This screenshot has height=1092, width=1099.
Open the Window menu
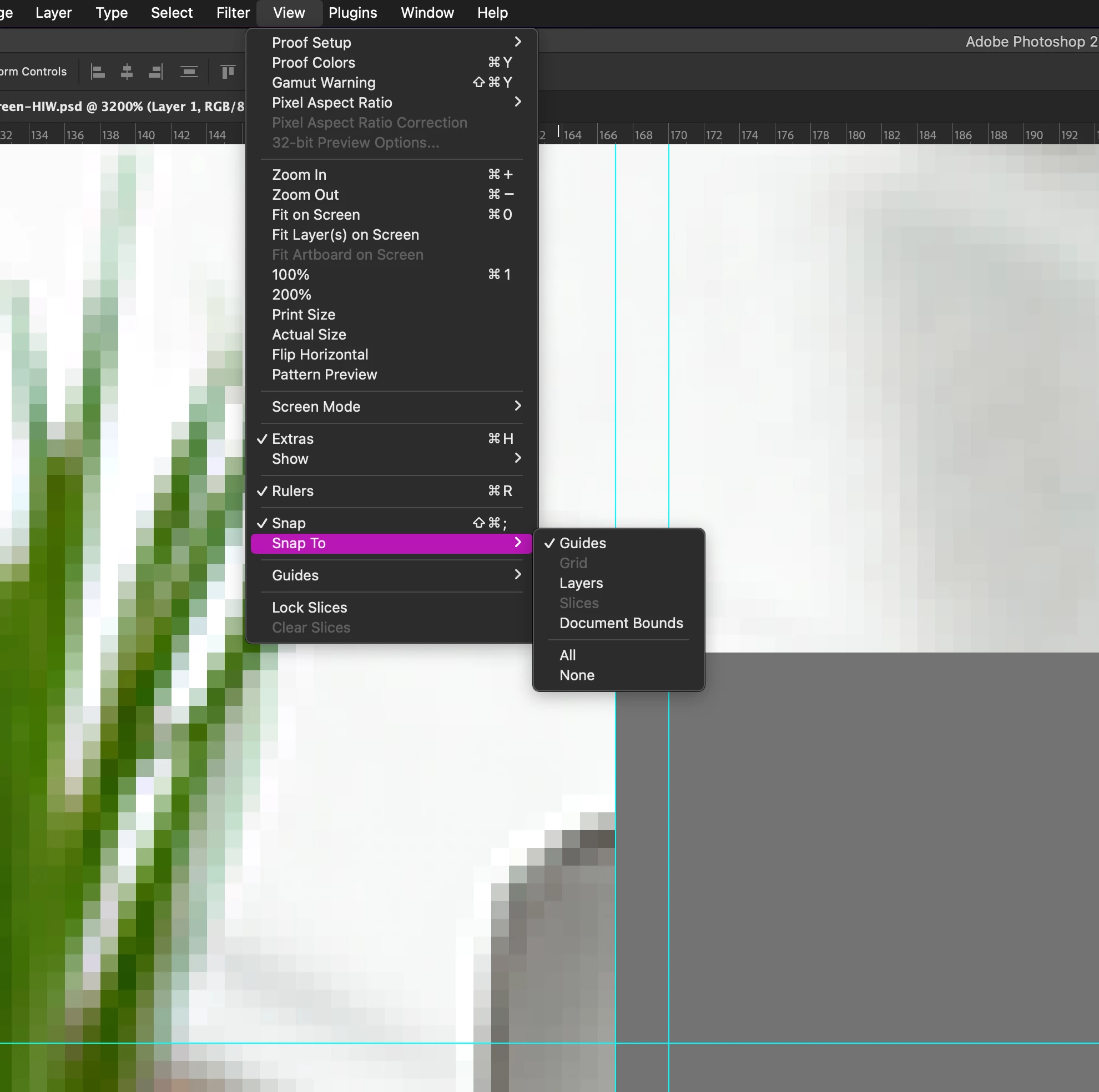pyautogui.click(x=427, y=13)
